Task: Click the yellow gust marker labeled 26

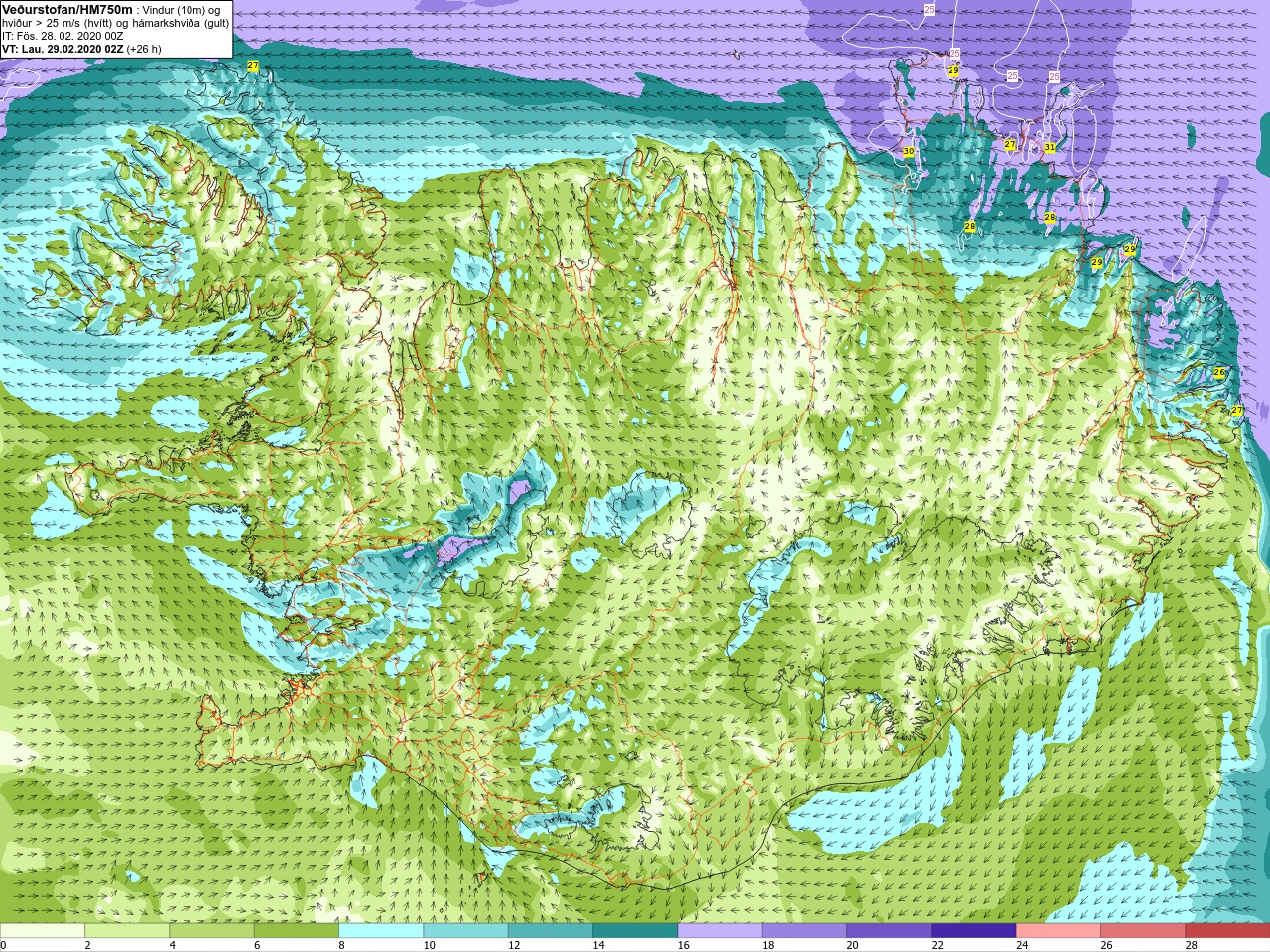Action: pyautogui.click(x=1219, y=373)
